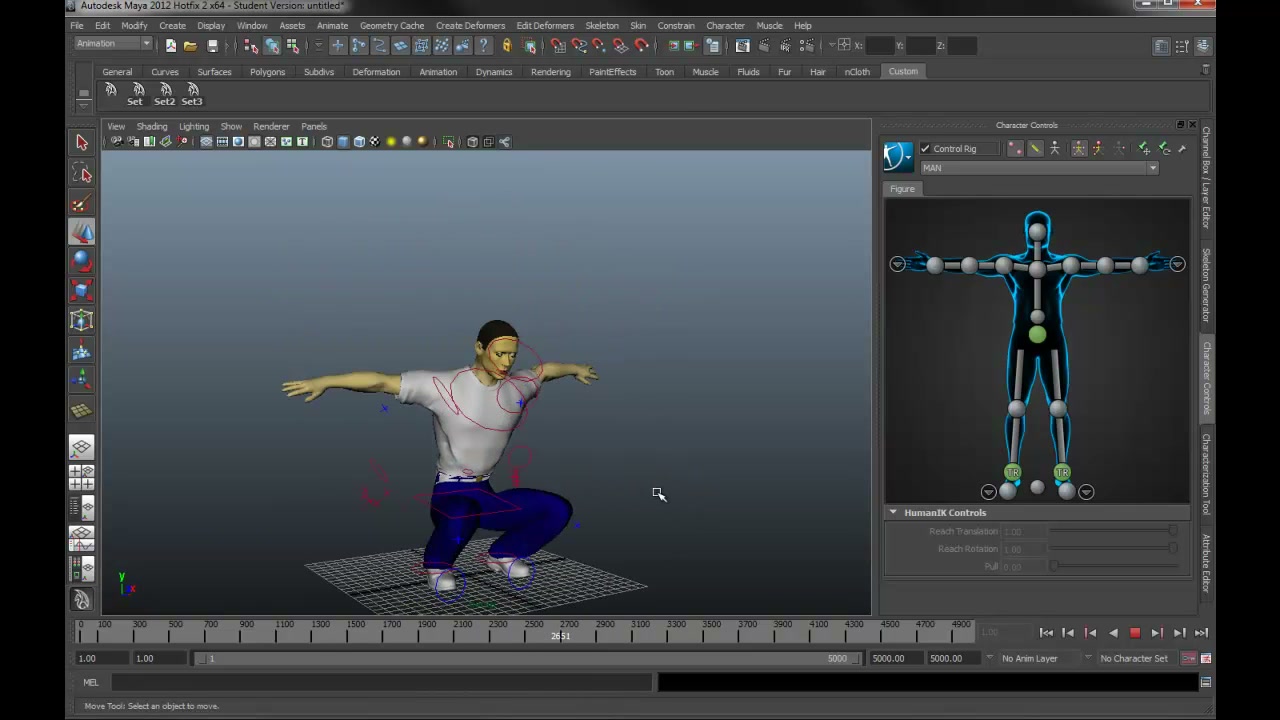Switch to the Polygons shelf tab
Screen dimensions: 1280x720
click(x=267, y=72)
